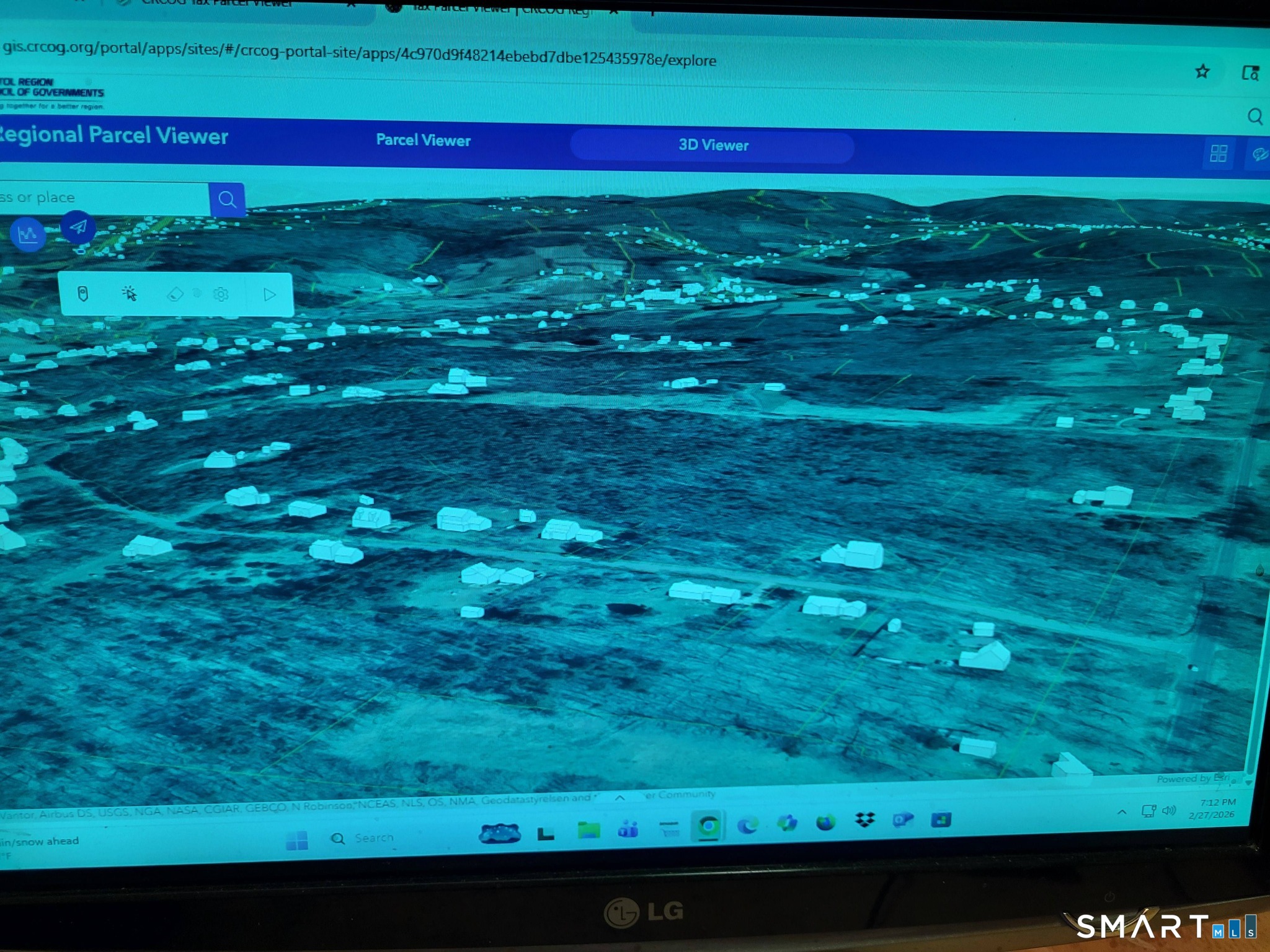Open the Windows Start menu
This screenshot has height=952, width=1270.
tap(297, 841)
